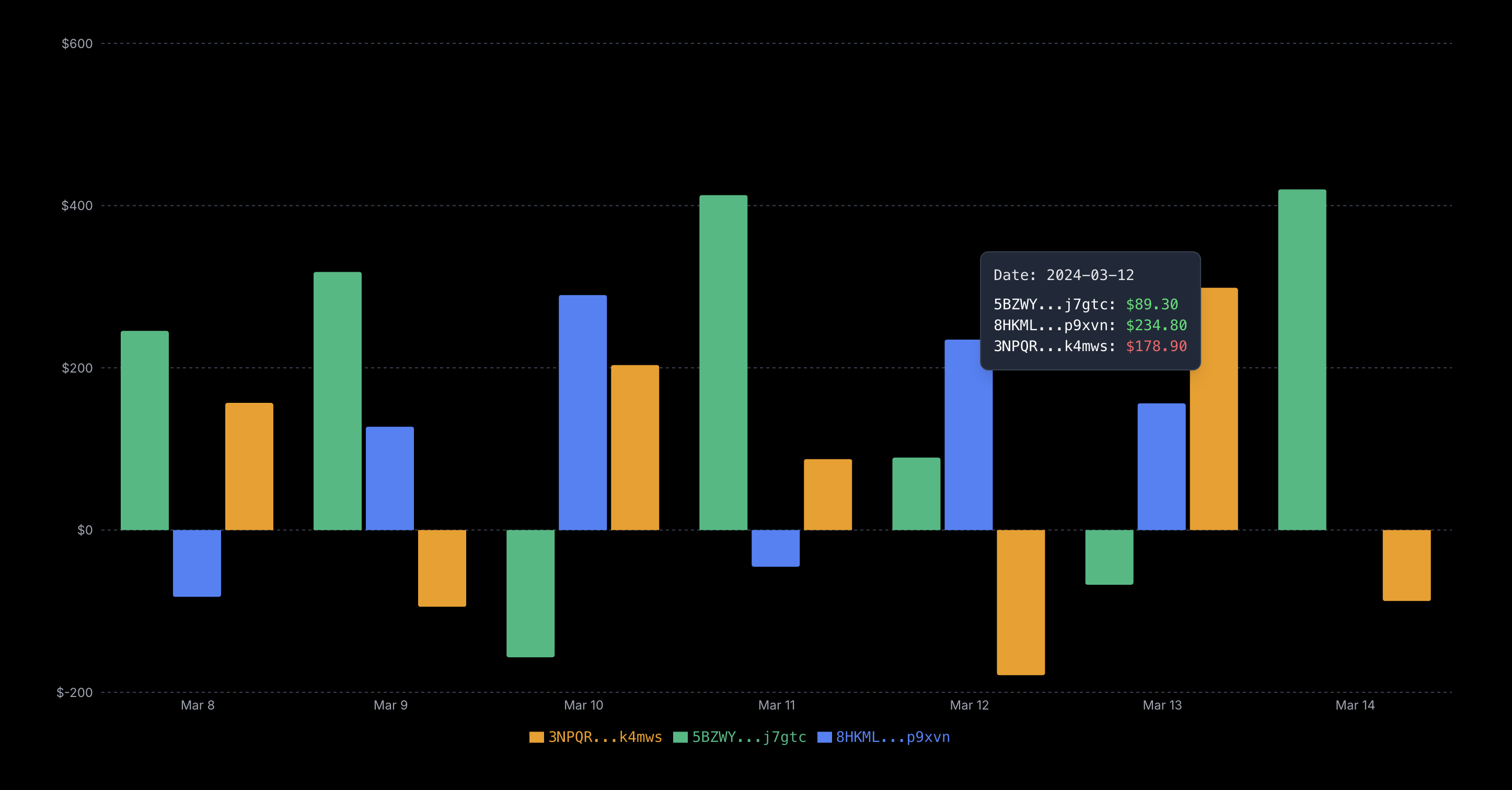Toggle the 3NPQR...k4mws legend label
This screenshot has width=1512, height=790.
605,737
